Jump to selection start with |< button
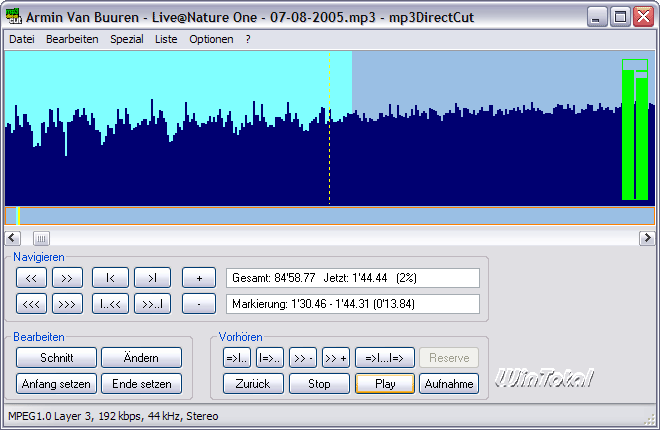 pos(110,278)
